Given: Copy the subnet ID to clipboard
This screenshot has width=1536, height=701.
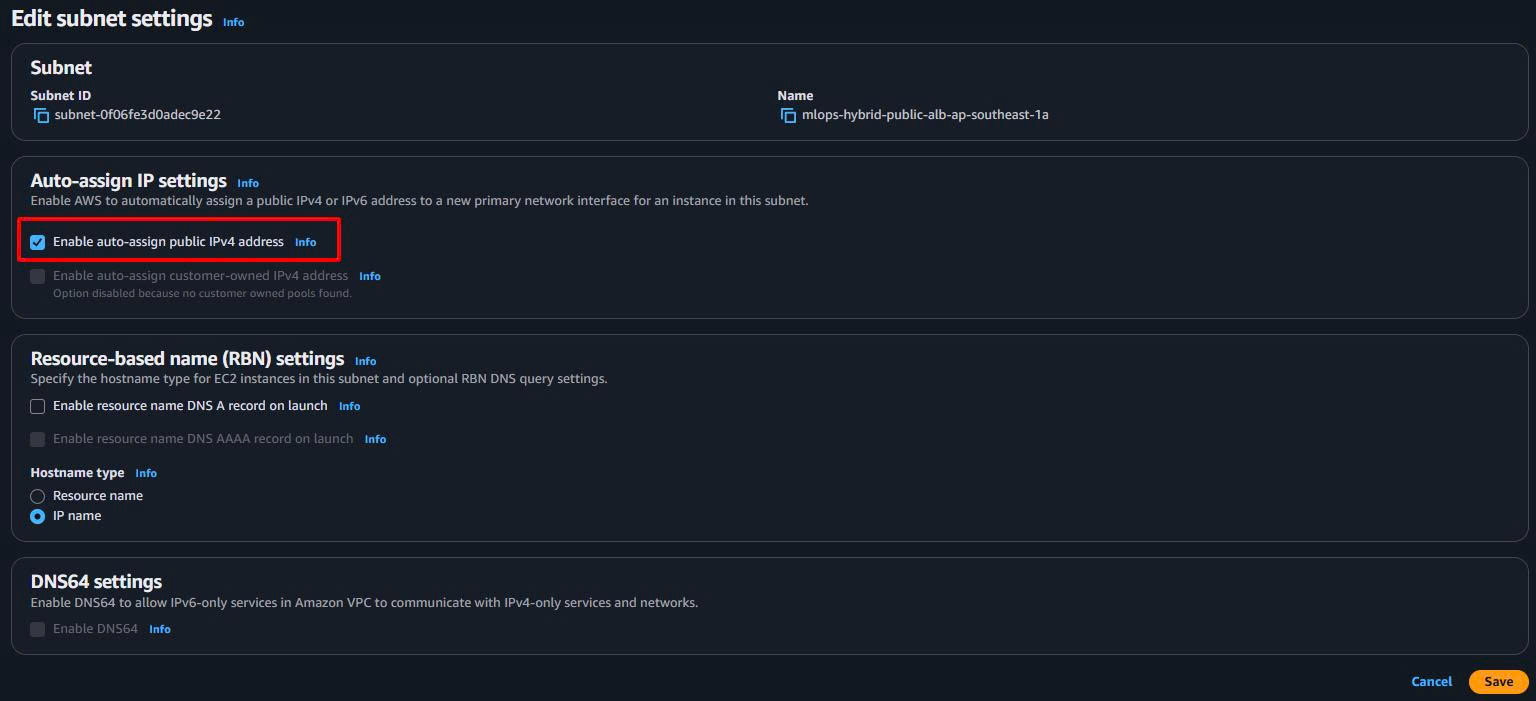Looking at the screenshot, I should coord(41,115).
